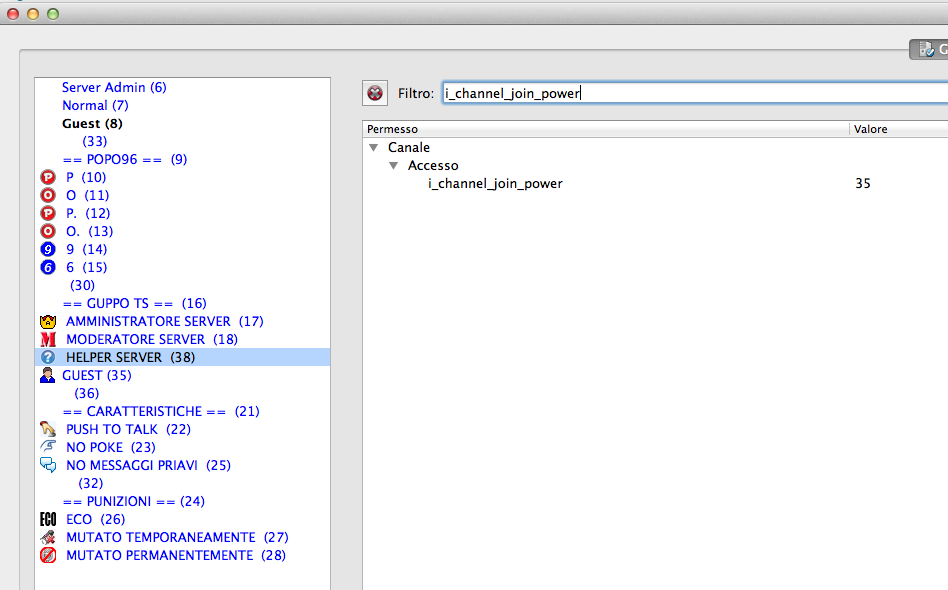948x590 pixels.
Task: Click the GUEST (35) person icon
Action: tap(47, 376)
